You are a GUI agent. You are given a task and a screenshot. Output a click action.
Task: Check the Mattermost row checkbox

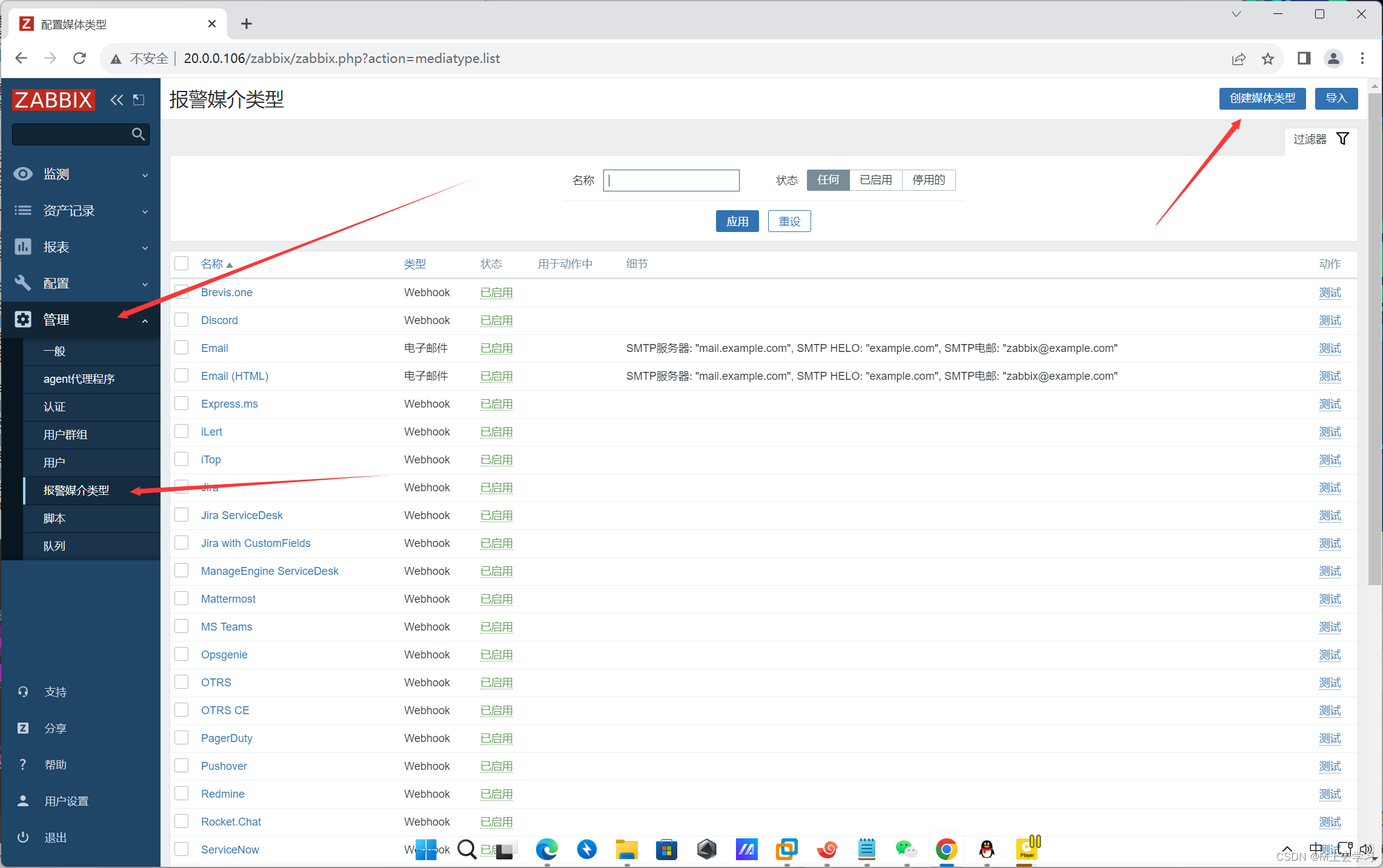(x=182, y=598)
